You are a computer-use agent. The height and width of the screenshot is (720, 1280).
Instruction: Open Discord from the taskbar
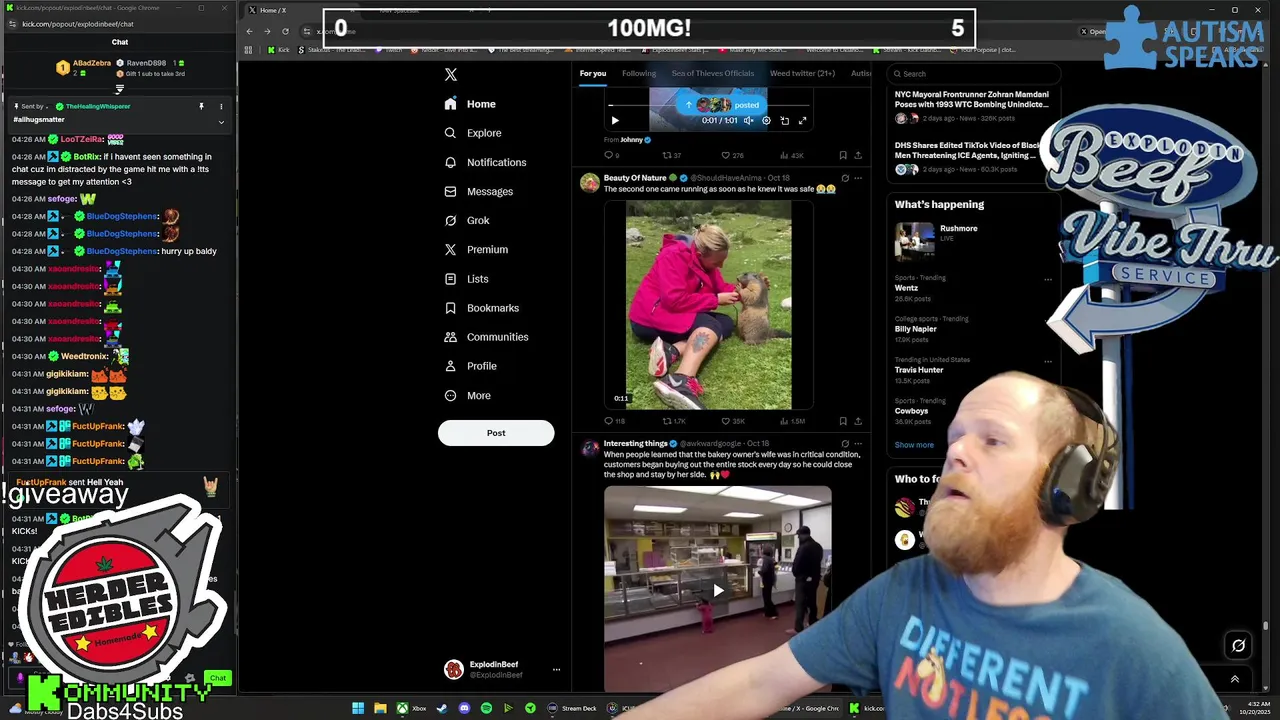click(464, 708)
